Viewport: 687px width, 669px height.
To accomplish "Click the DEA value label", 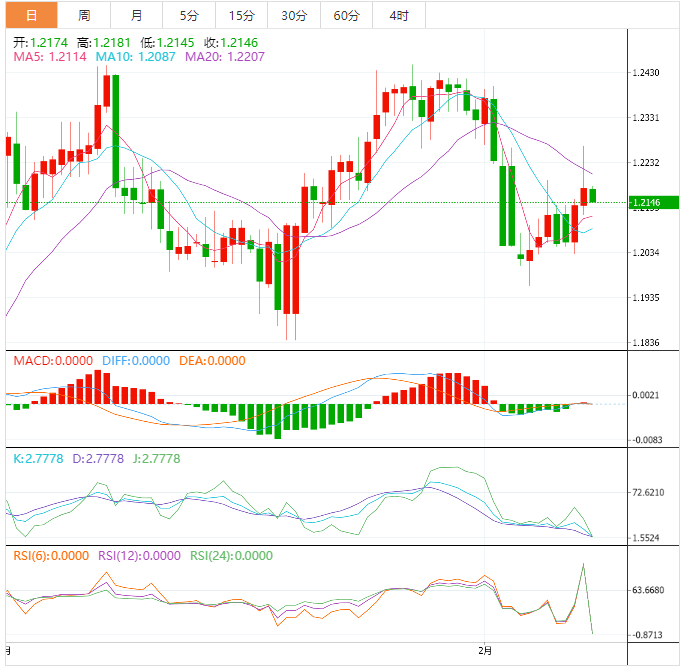I will (x=211, y=361).
